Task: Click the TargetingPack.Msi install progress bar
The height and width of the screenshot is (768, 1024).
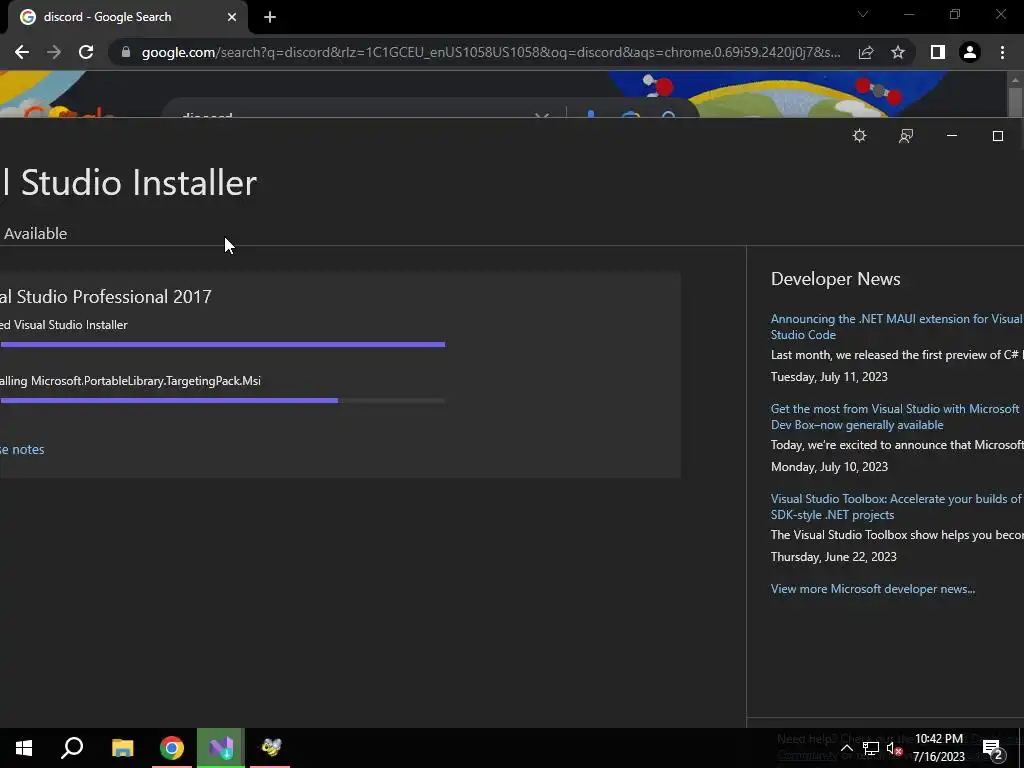Action: pos(222,400)
